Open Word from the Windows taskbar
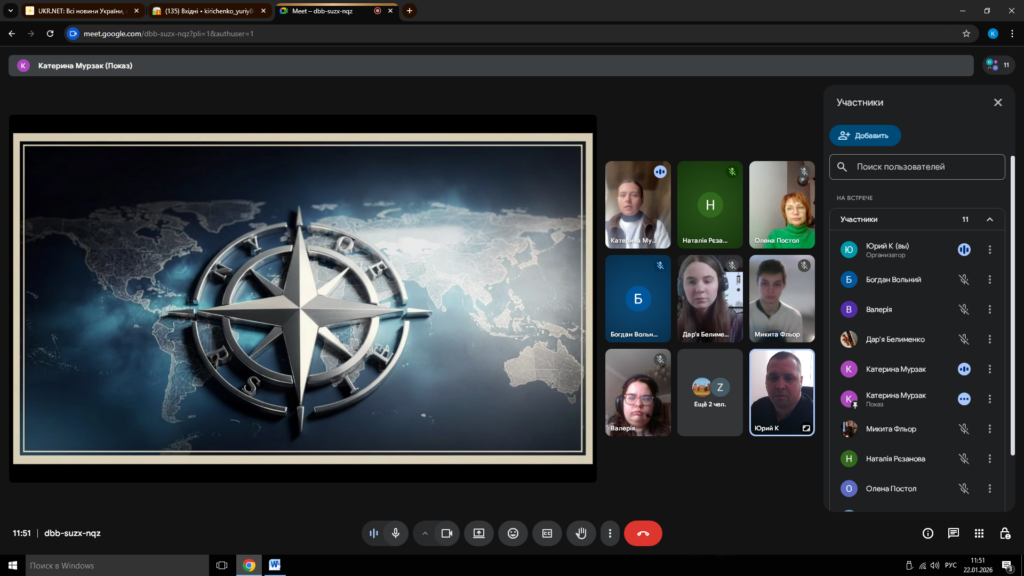Image resolution: width=1024 pixels, height=576 pixels. click(x=274, y=565)
